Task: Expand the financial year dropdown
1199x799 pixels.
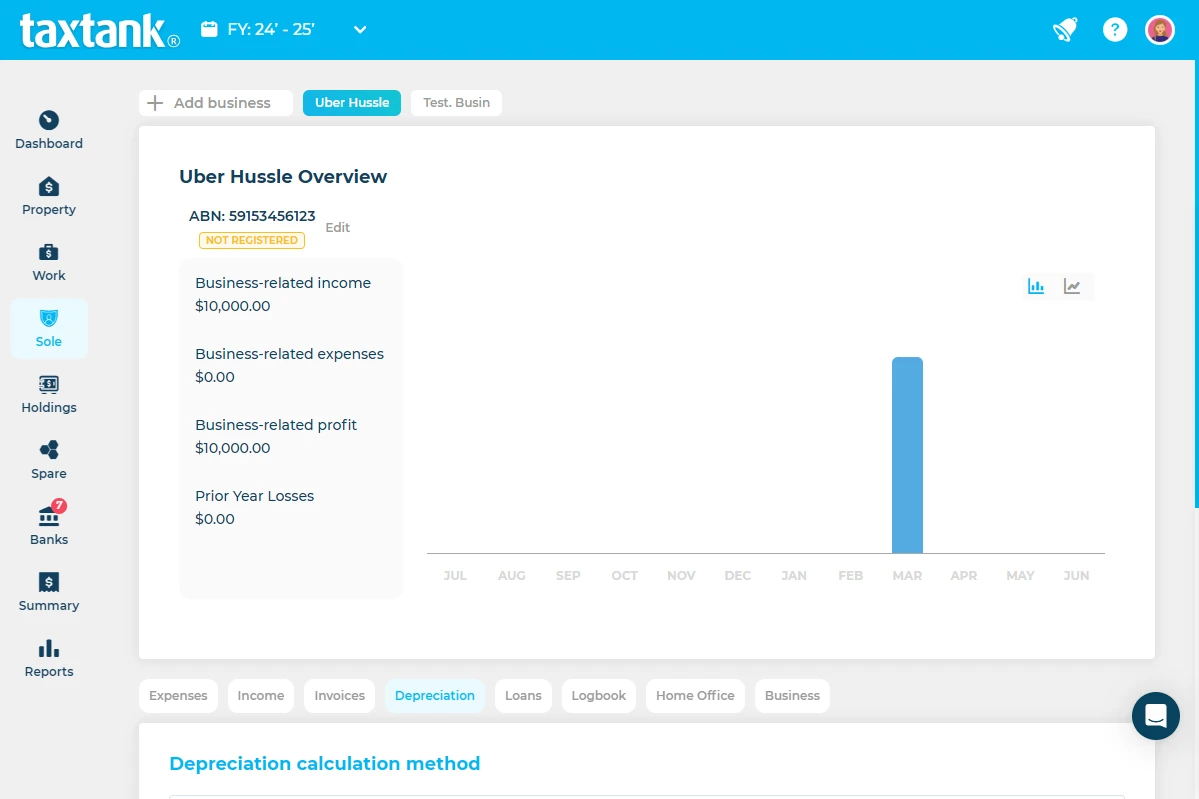Action: (x=360, y=30)
